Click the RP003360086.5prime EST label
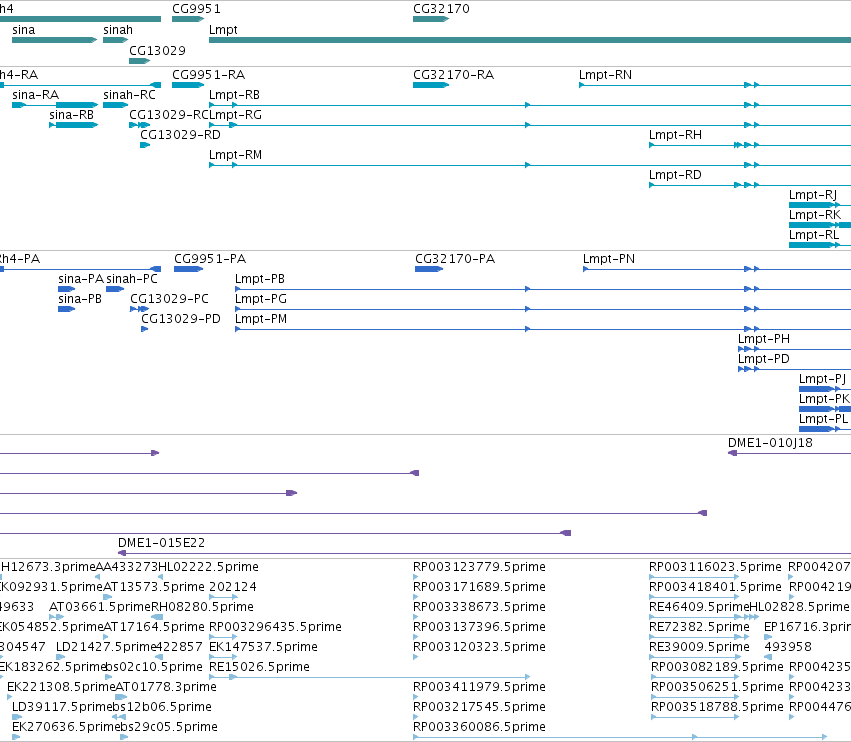 click(x=479, y=727)
